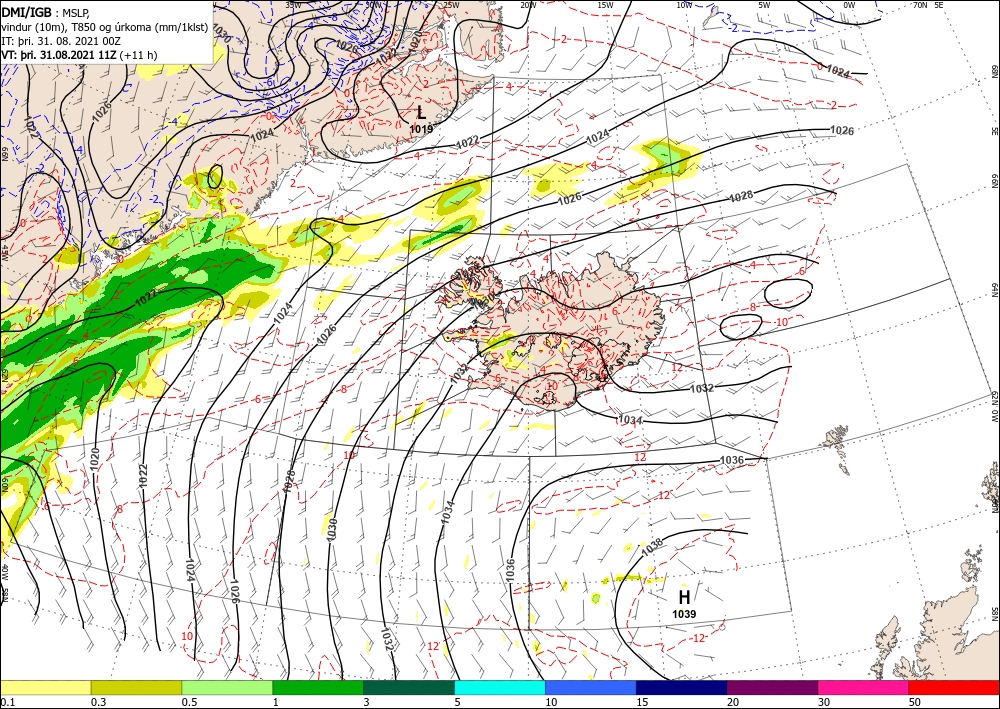This screenshot has height=709, width=1000.
Task: Click the 'IT: þri. 31. 08. 2021 00Z' line
Action: (x=62, y=40)
